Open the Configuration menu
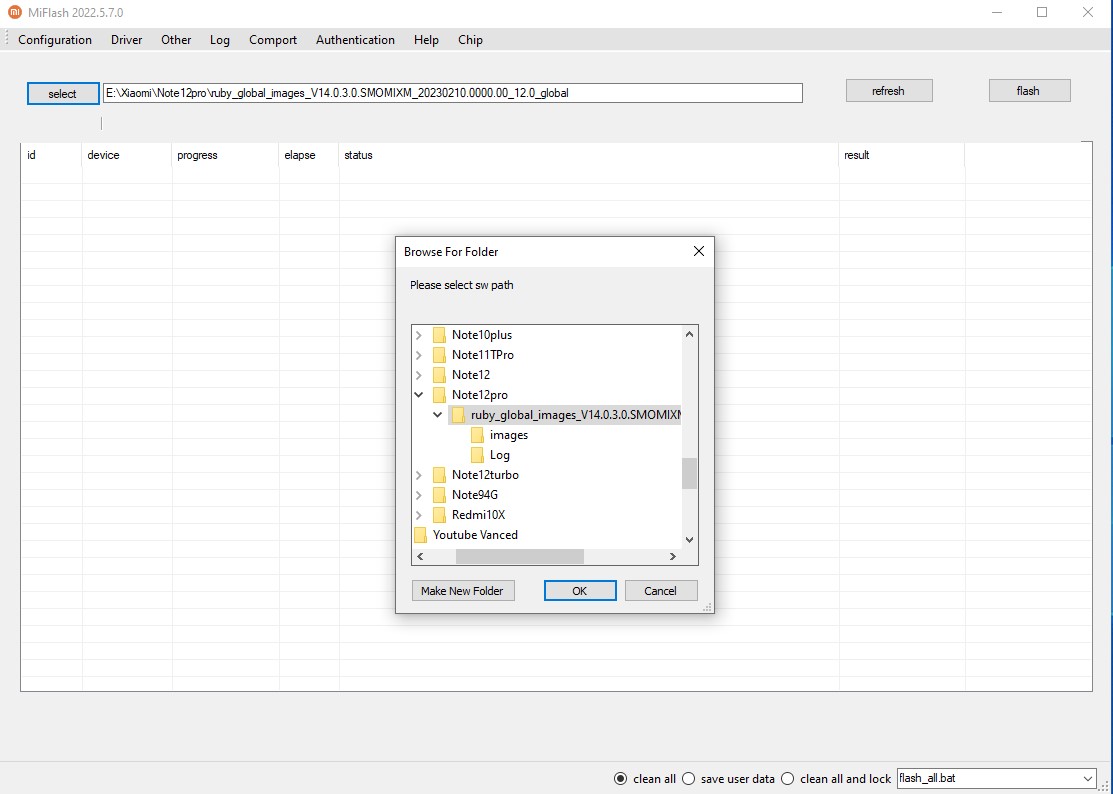 tap(55, 40)
